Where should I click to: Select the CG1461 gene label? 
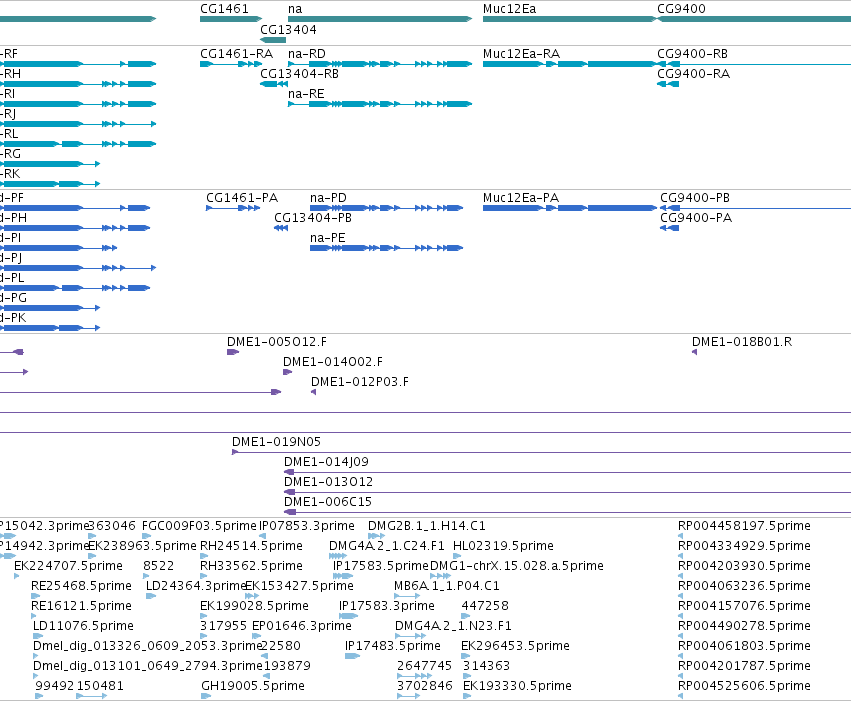(224, 9)
